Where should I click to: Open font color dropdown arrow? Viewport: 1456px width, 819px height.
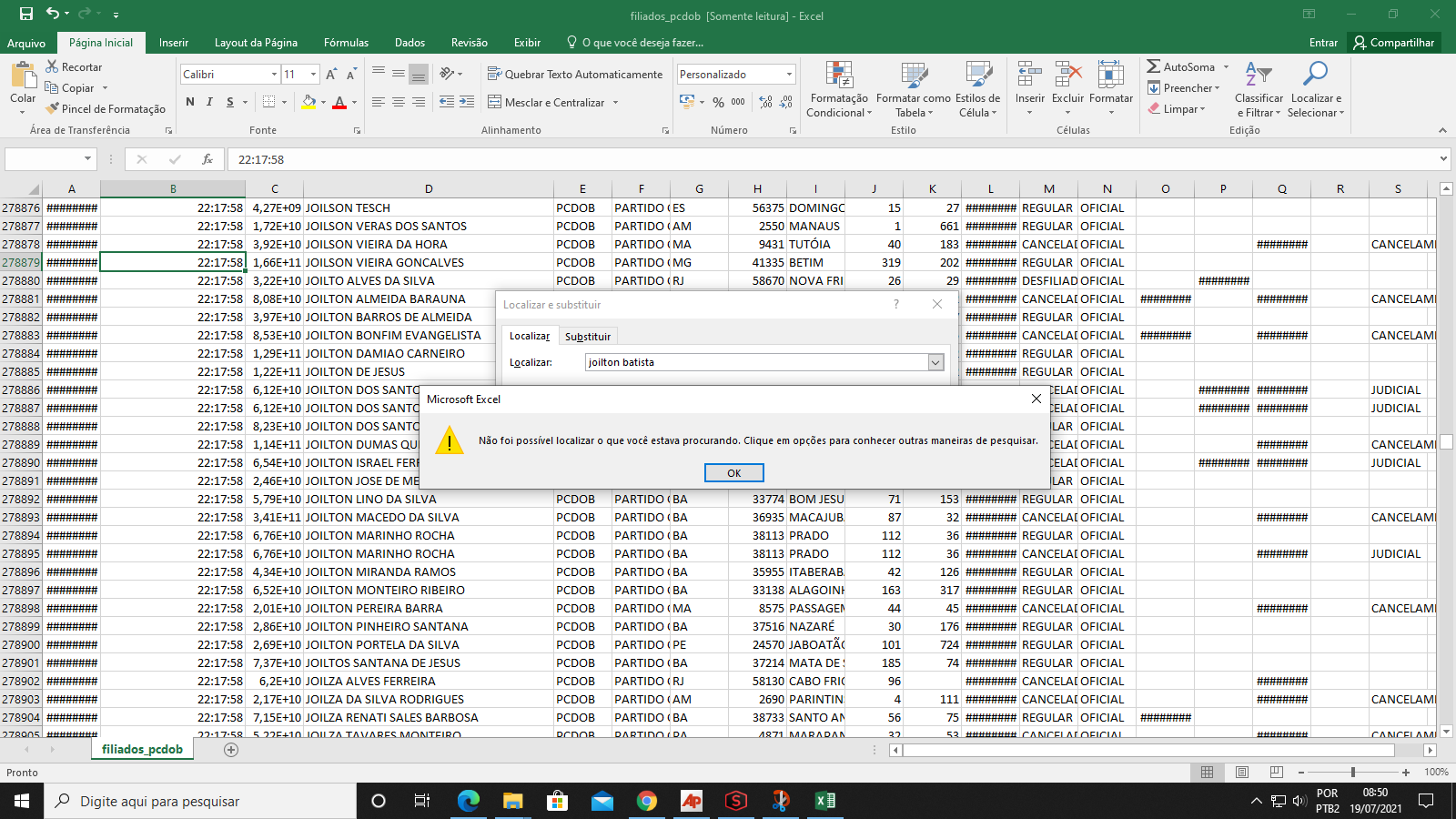(354, 102)
